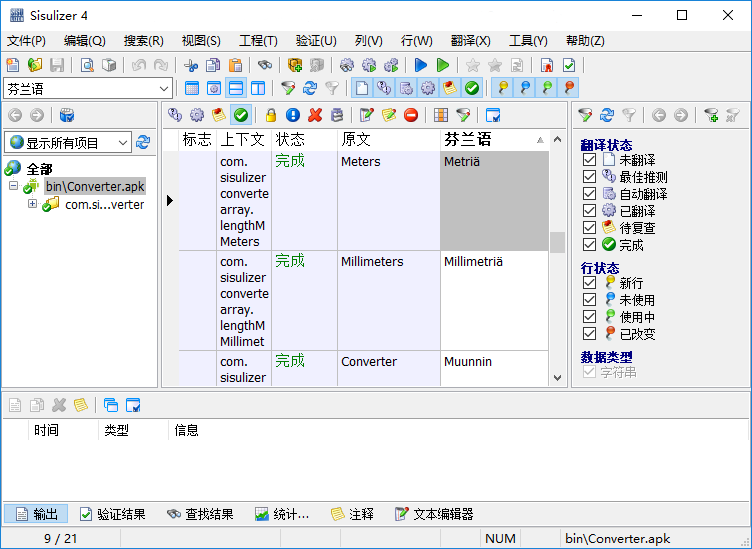Click the save diskette icon
Screen dimensions: 752x549
click(57, 65)
